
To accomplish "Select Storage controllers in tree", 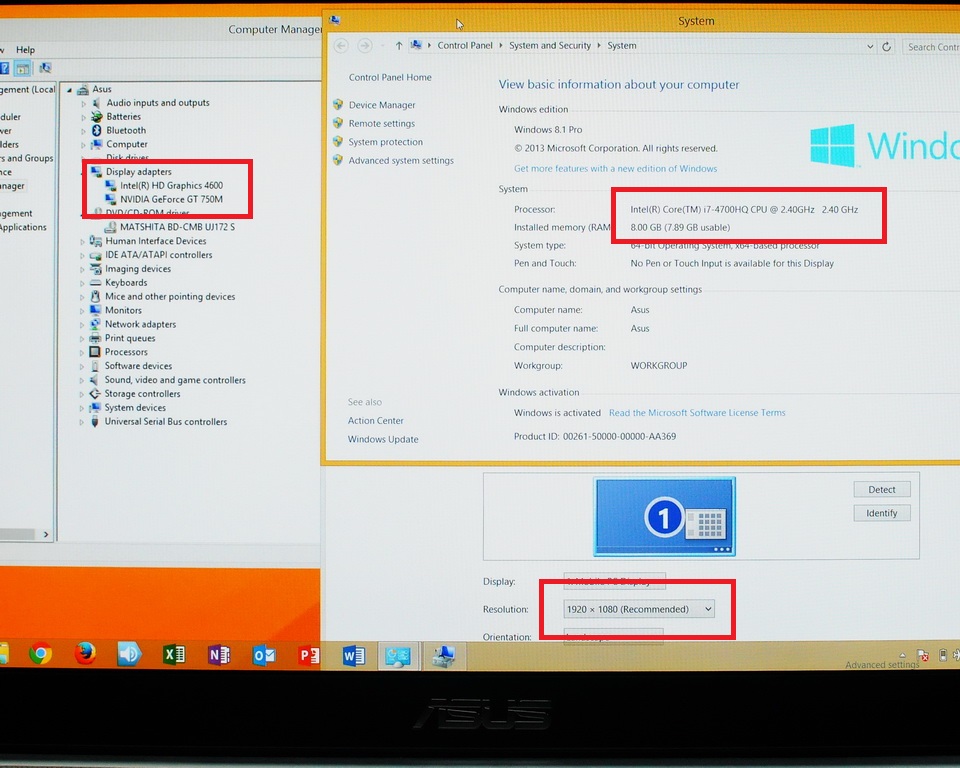I will pyautogui.click(x=142, y=394).
